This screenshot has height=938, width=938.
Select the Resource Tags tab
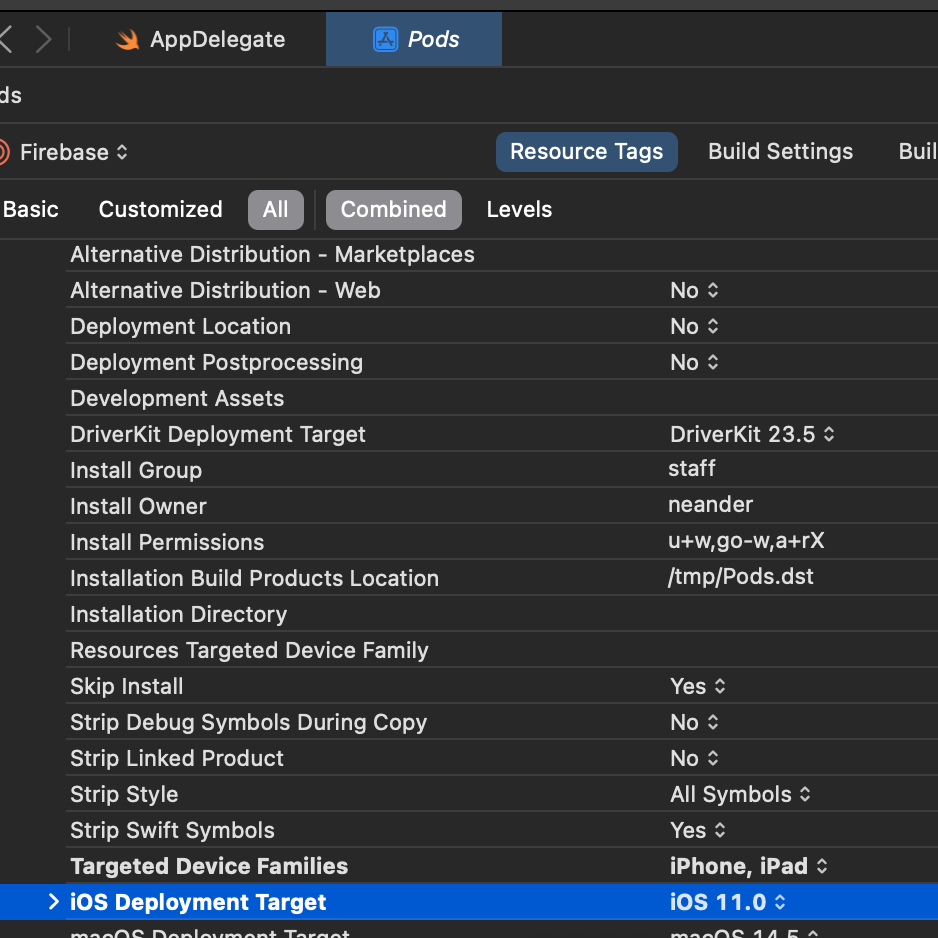coord(586,151)
